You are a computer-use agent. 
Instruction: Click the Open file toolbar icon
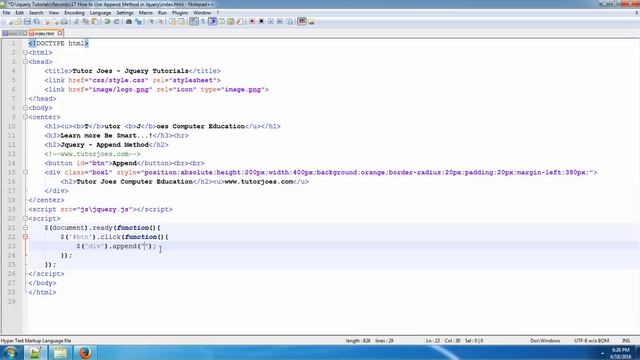[18, 22]
